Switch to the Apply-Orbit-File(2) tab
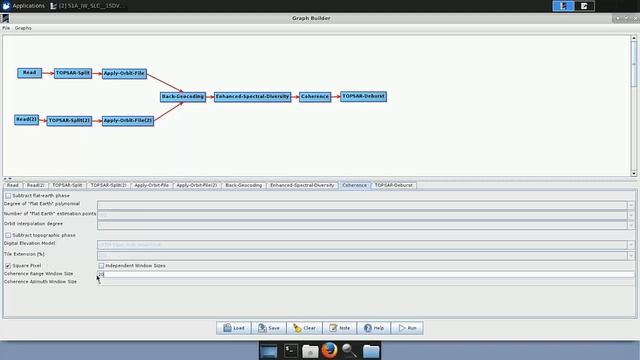 pos(197,185)
